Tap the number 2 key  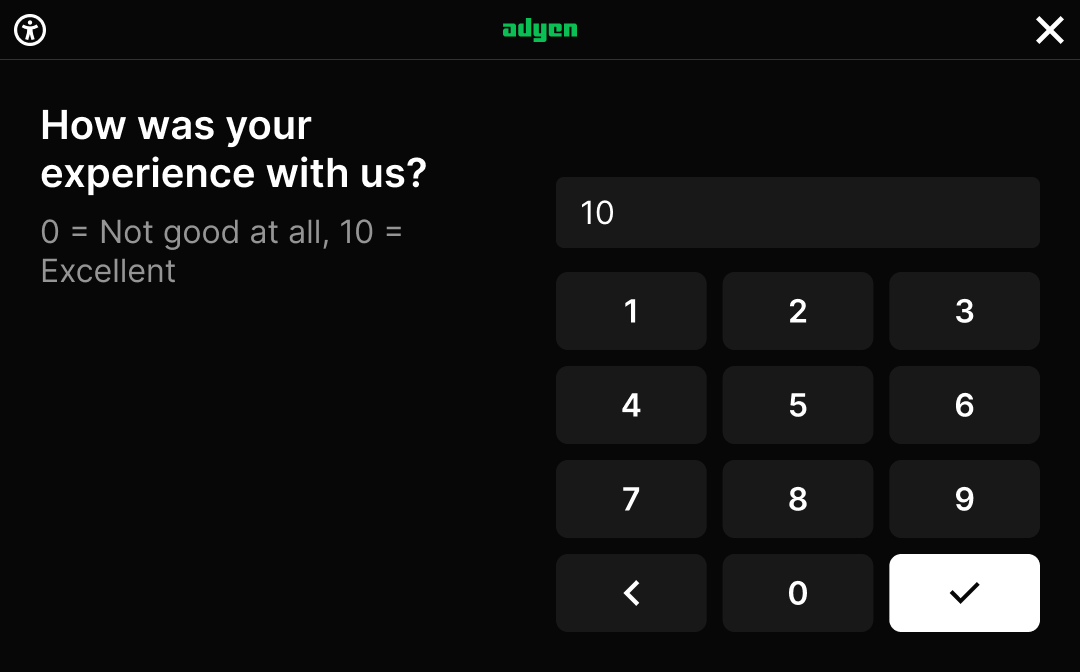click(798, 311)
